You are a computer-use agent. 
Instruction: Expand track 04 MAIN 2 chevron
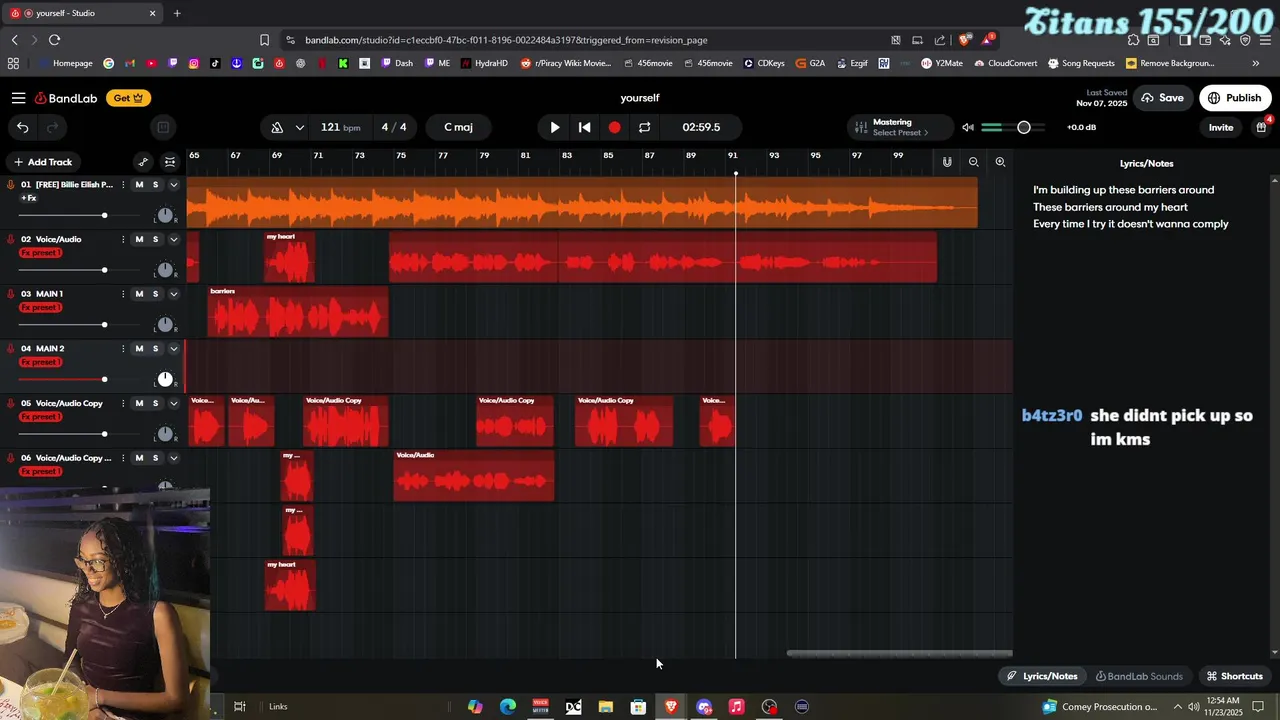click(173, 349)
